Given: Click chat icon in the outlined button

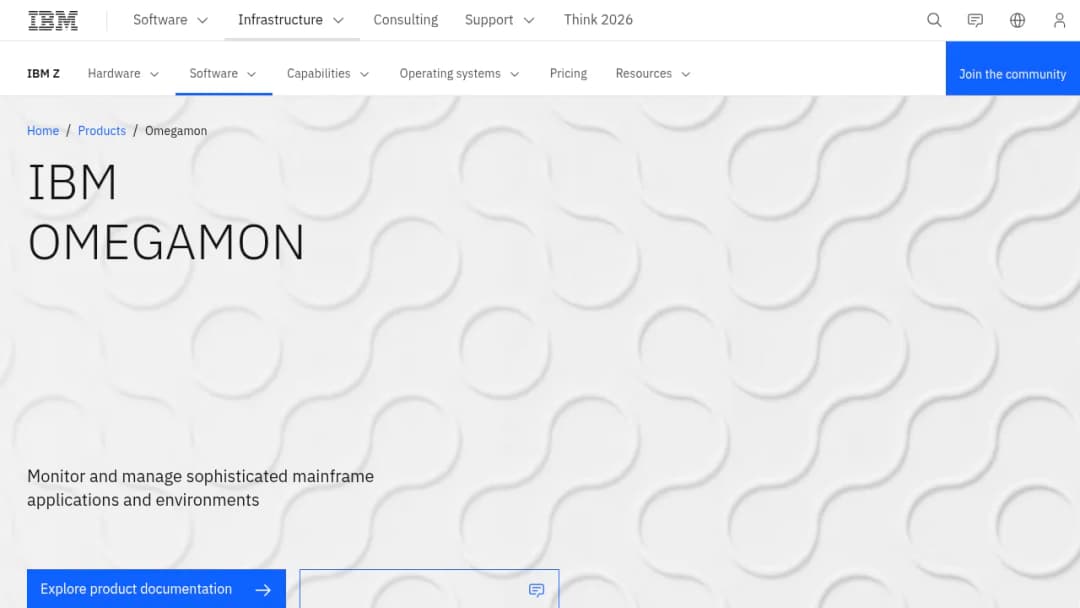Looking at the screenshot, I should coord(537,590).
